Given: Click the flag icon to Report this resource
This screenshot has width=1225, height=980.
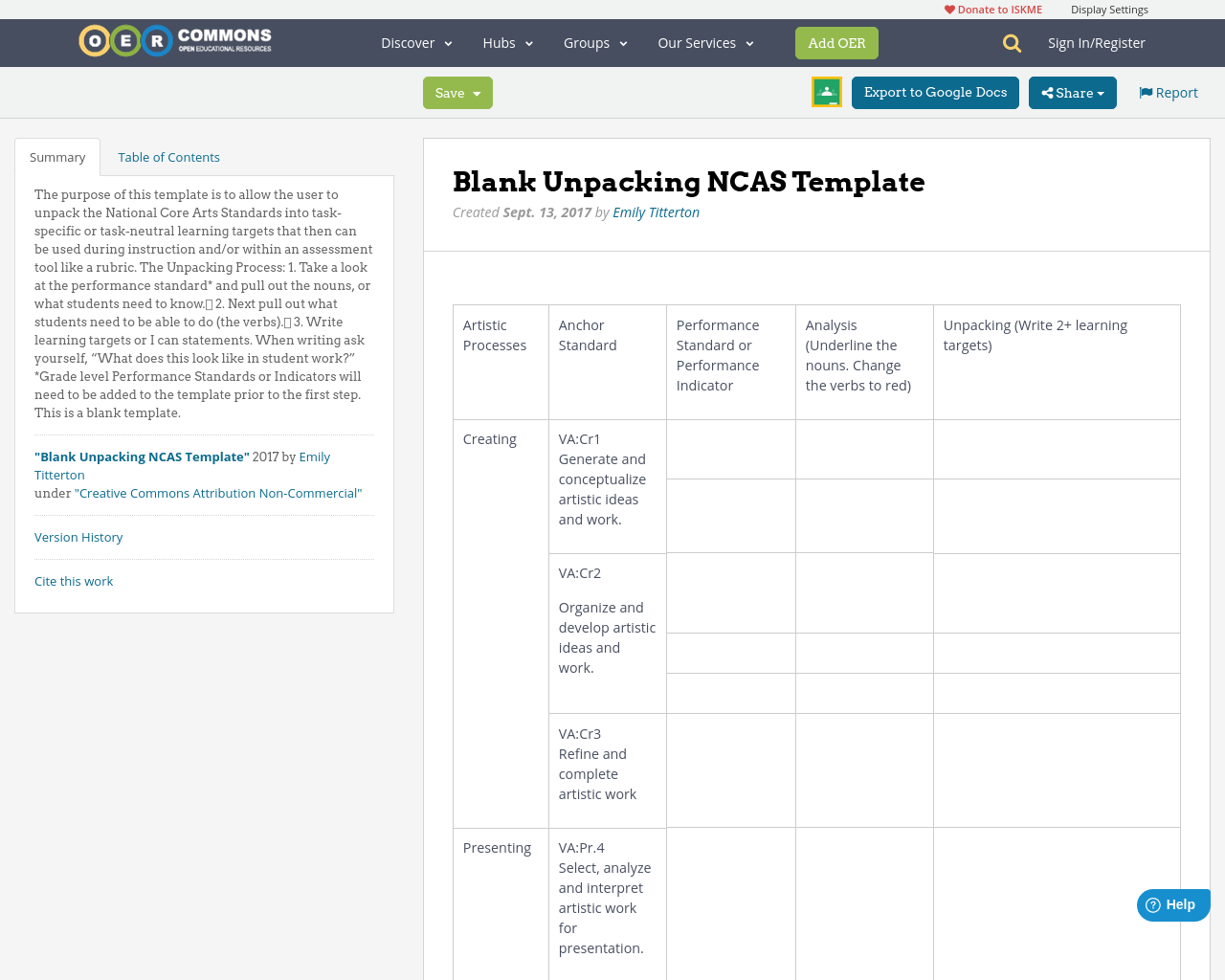Looking at the screenshot, I should click(1145, 91).
